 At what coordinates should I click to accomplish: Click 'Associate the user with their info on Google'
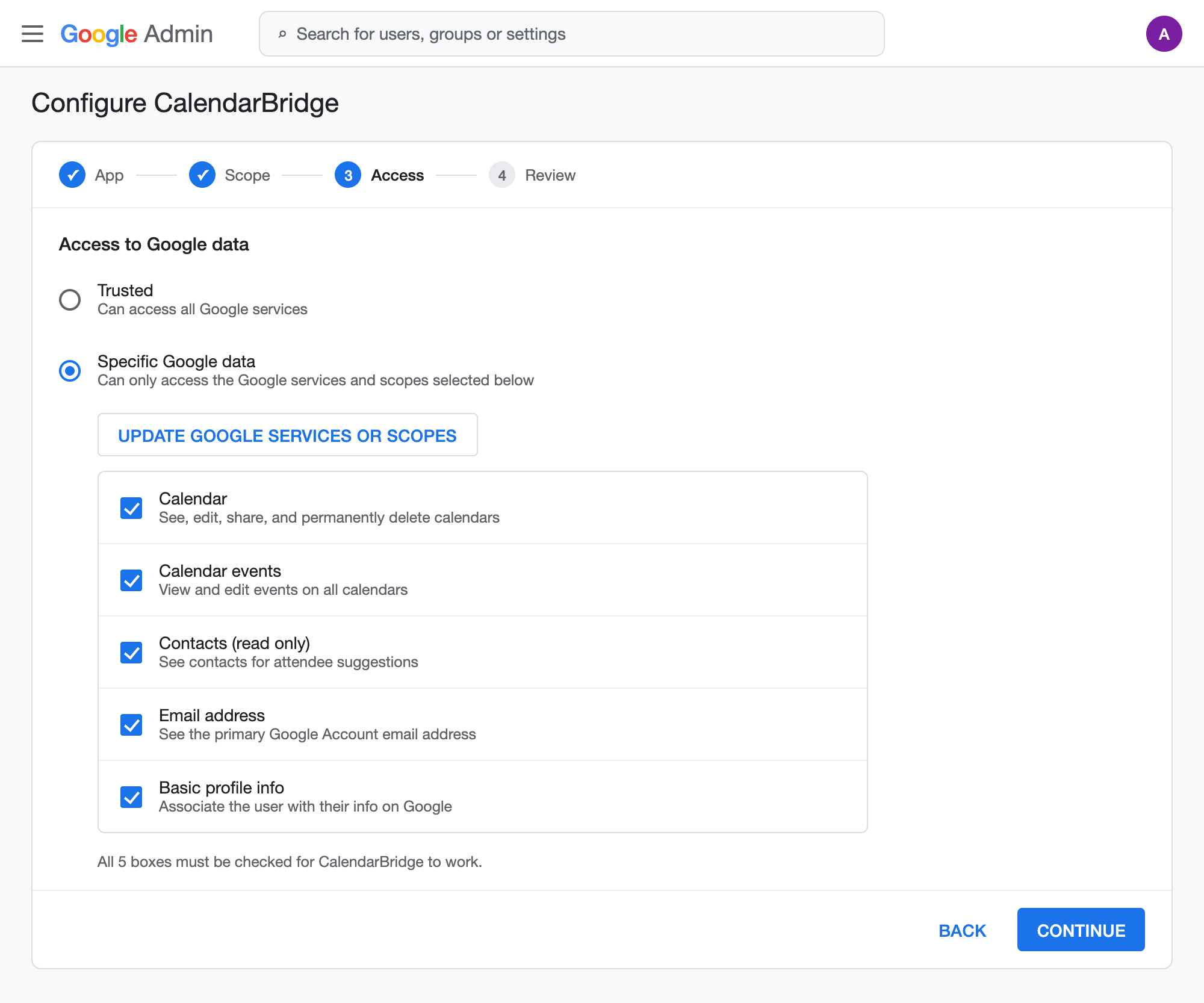point(305,807)
